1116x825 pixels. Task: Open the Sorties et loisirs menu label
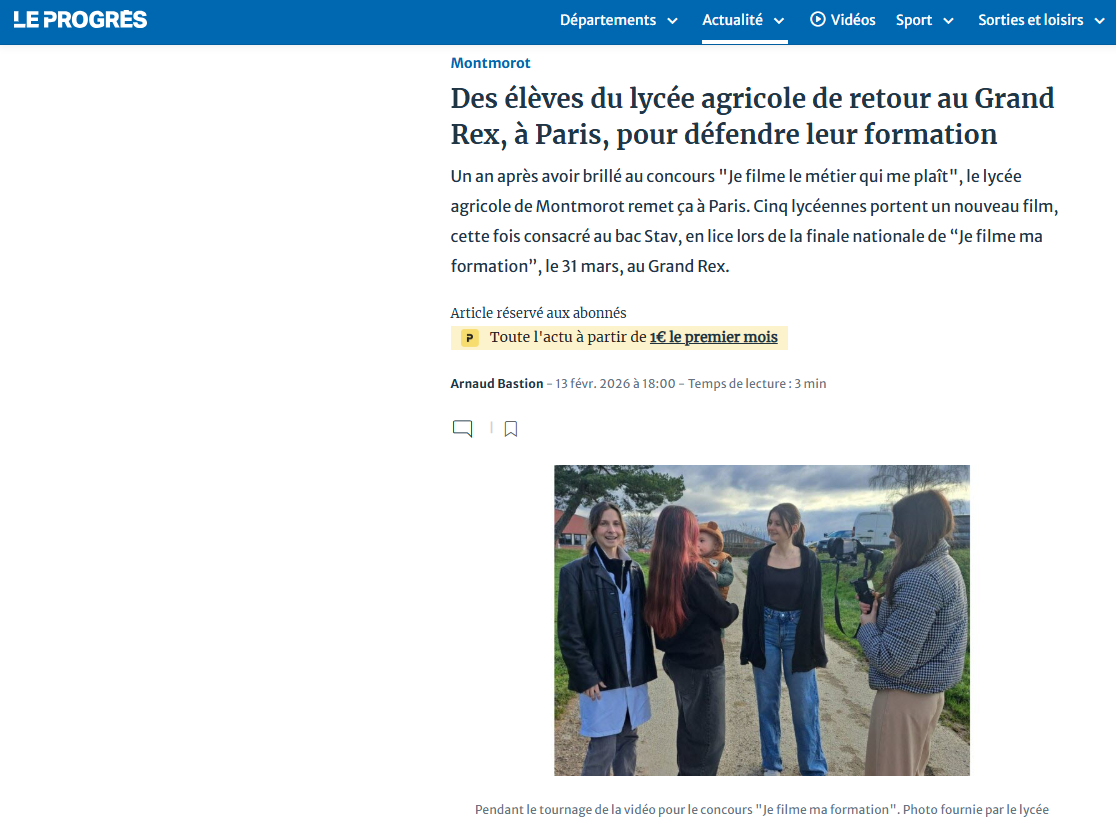pos(1030,20)
